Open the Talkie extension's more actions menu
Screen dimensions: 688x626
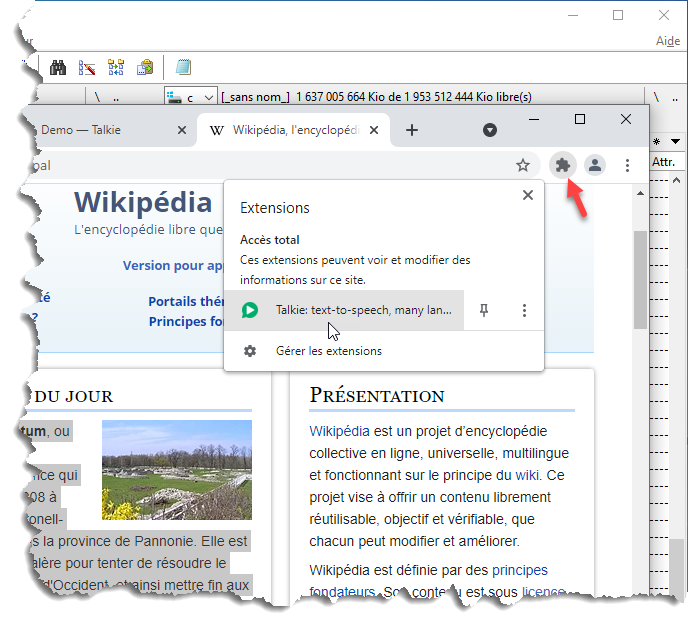tap(524, 311)
